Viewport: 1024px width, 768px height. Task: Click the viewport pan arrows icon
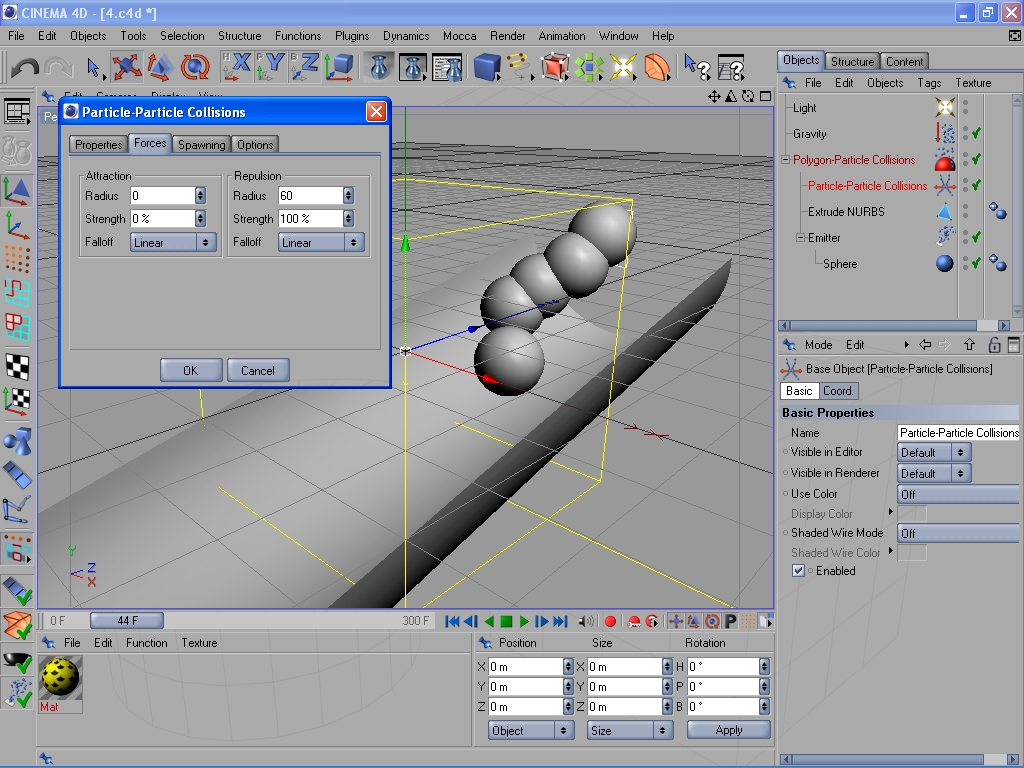tap(714, 97)
